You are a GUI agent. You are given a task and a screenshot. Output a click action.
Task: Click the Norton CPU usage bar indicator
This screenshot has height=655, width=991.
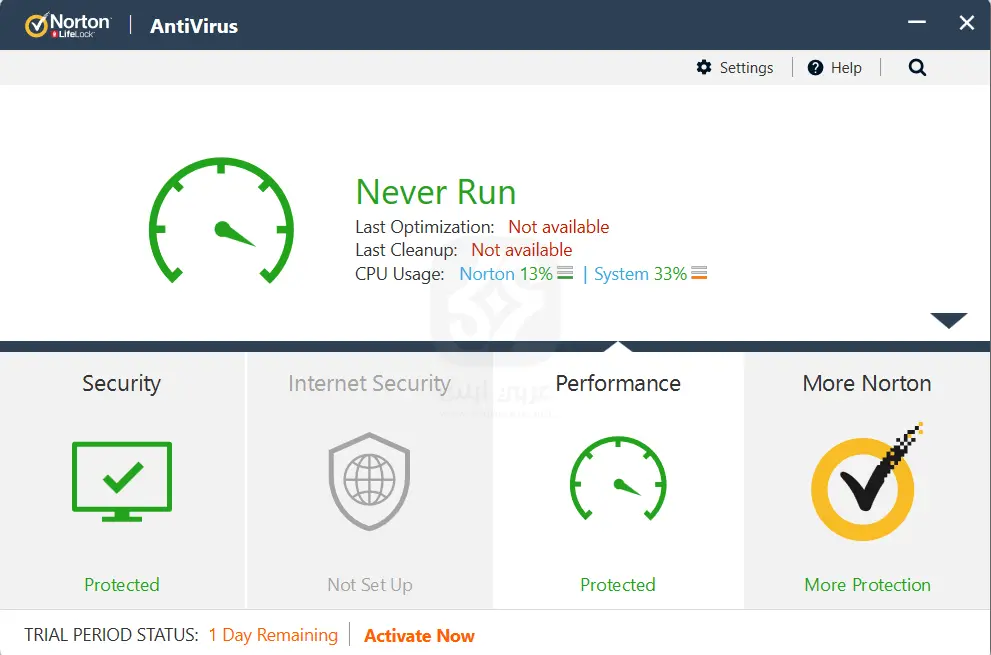tap(565, 274)
